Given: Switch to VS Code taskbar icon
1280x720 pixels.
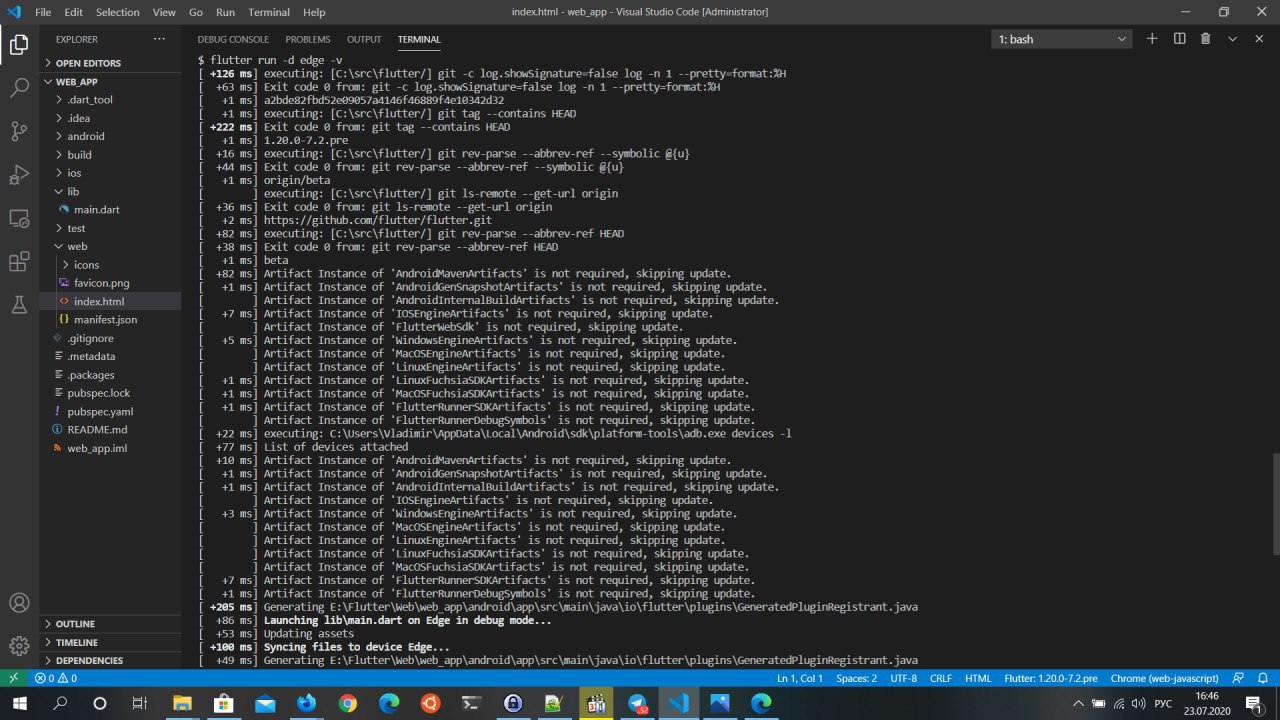Looking at the screenshot, I should tap(678, 704).
